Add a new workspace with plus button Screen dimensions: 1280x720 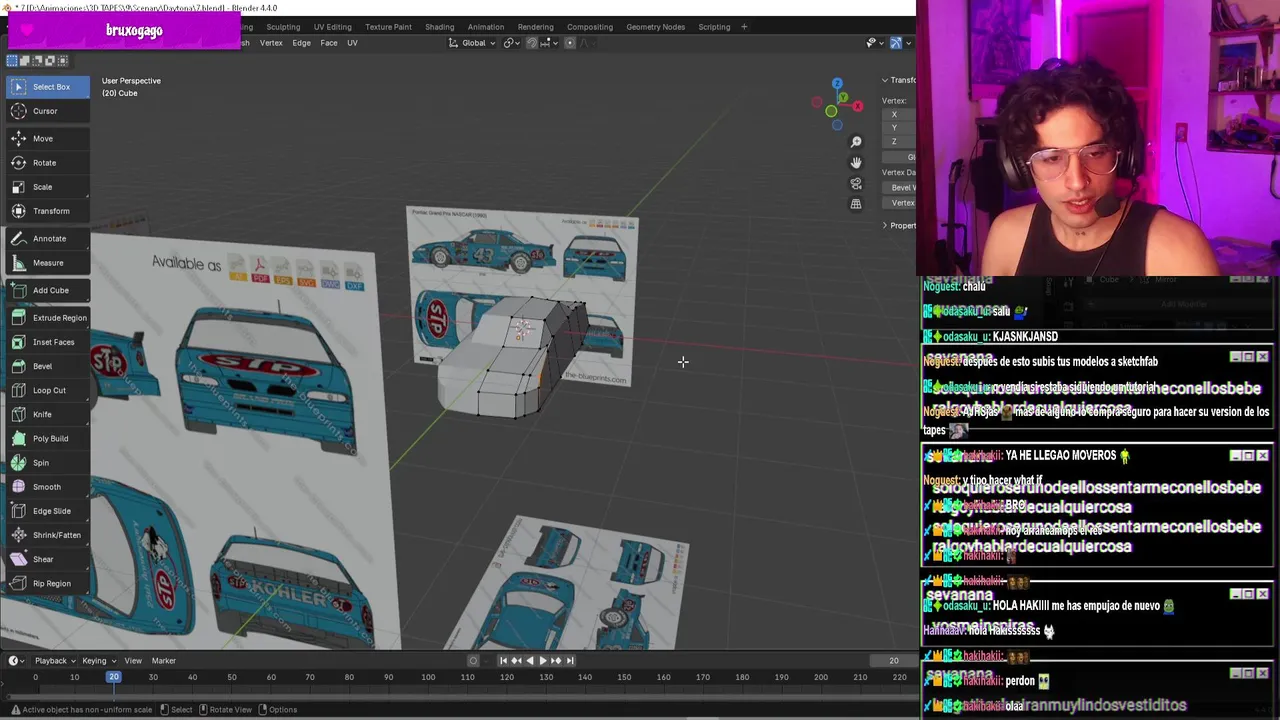tap(744, 27)
